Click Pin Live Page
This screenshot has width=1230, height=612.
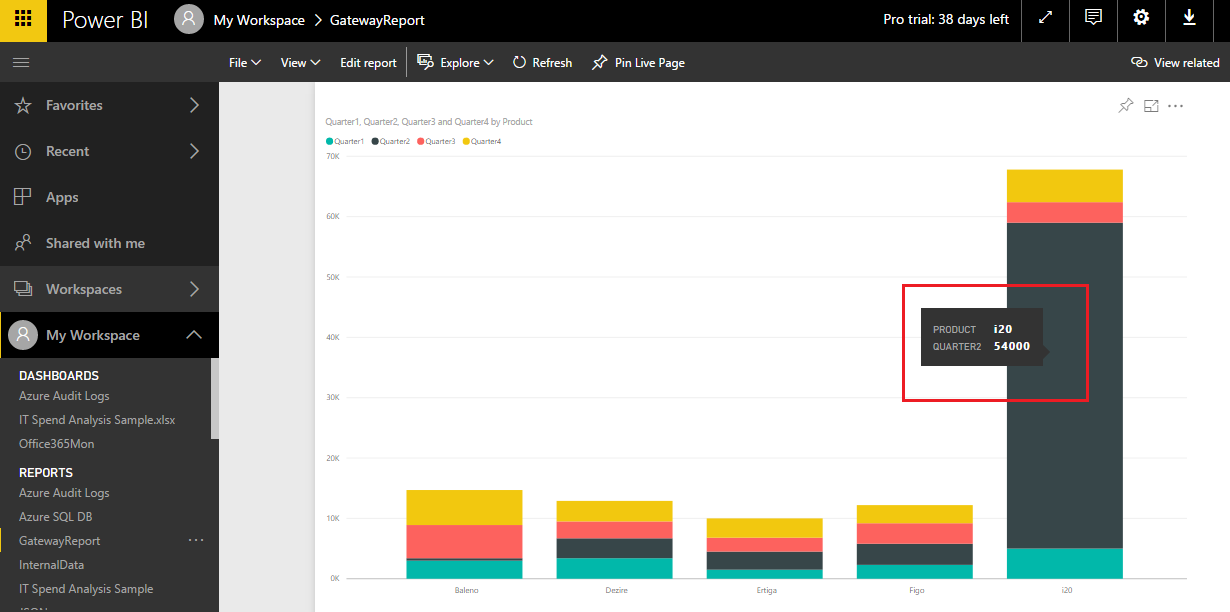click(x=638, y=62)
